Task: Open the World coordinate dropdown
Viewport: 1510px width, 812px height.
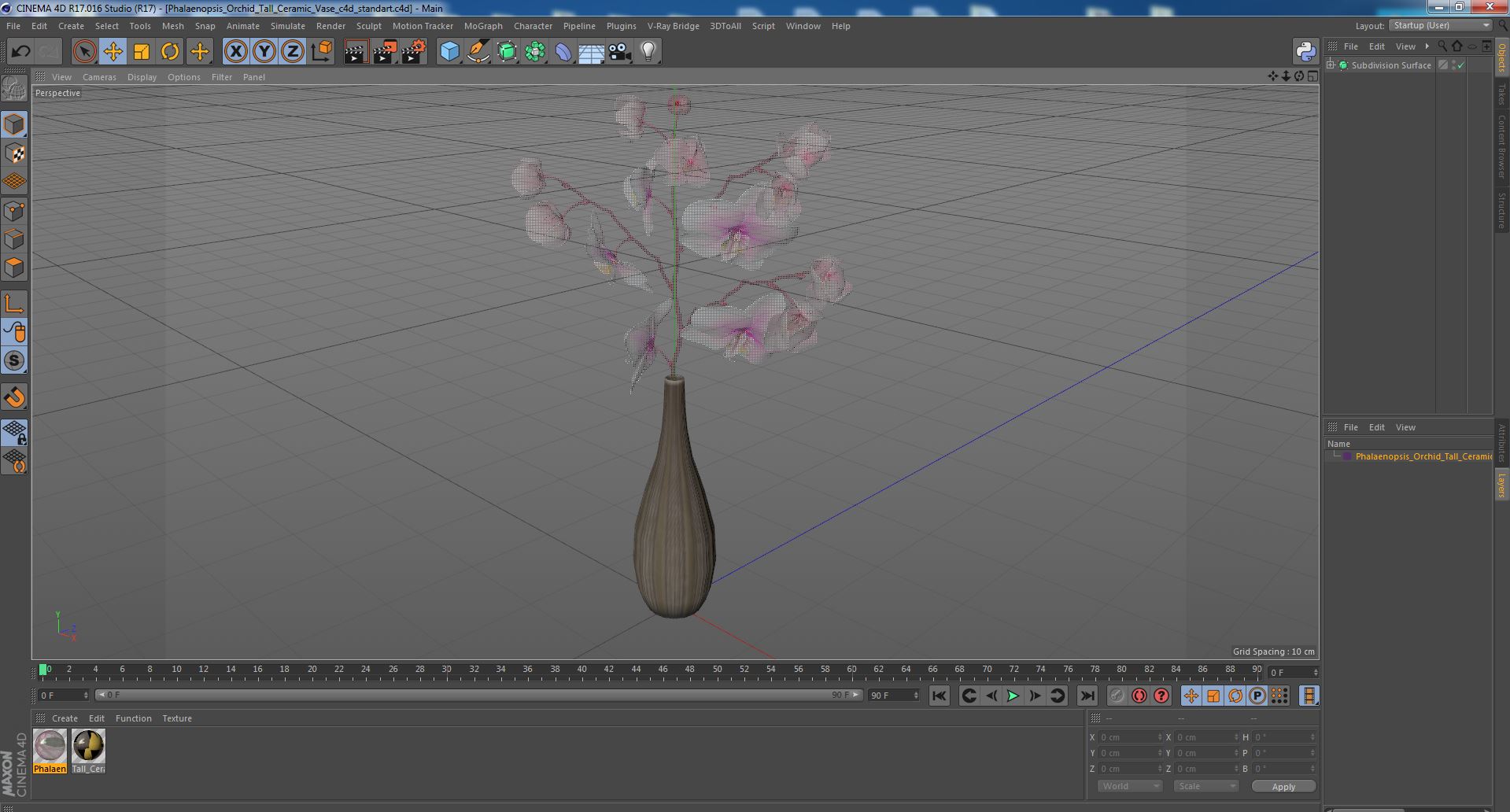Action: coord(1130,786)
